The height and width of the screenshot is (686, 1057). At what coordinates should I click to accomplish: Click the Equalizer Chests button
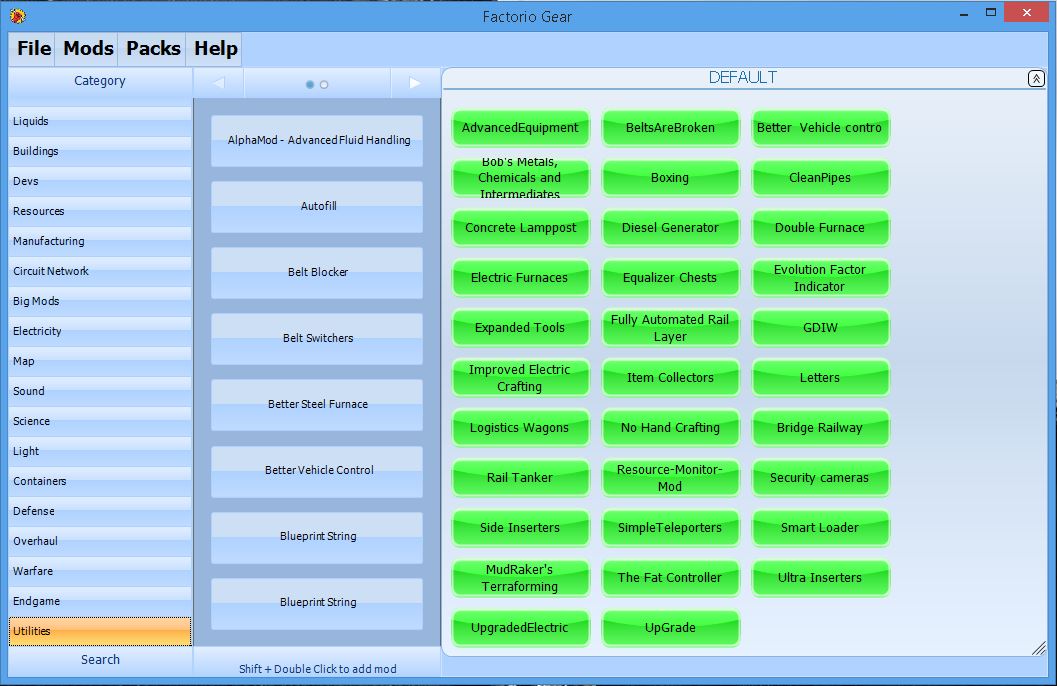pos(670,278)
